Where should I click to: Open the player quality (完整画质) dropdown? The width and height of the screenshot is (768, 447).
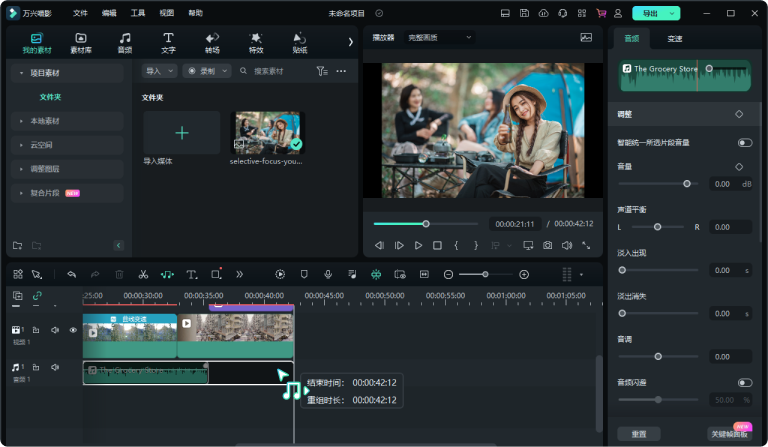pyautogui.click(x=439, y=37)
